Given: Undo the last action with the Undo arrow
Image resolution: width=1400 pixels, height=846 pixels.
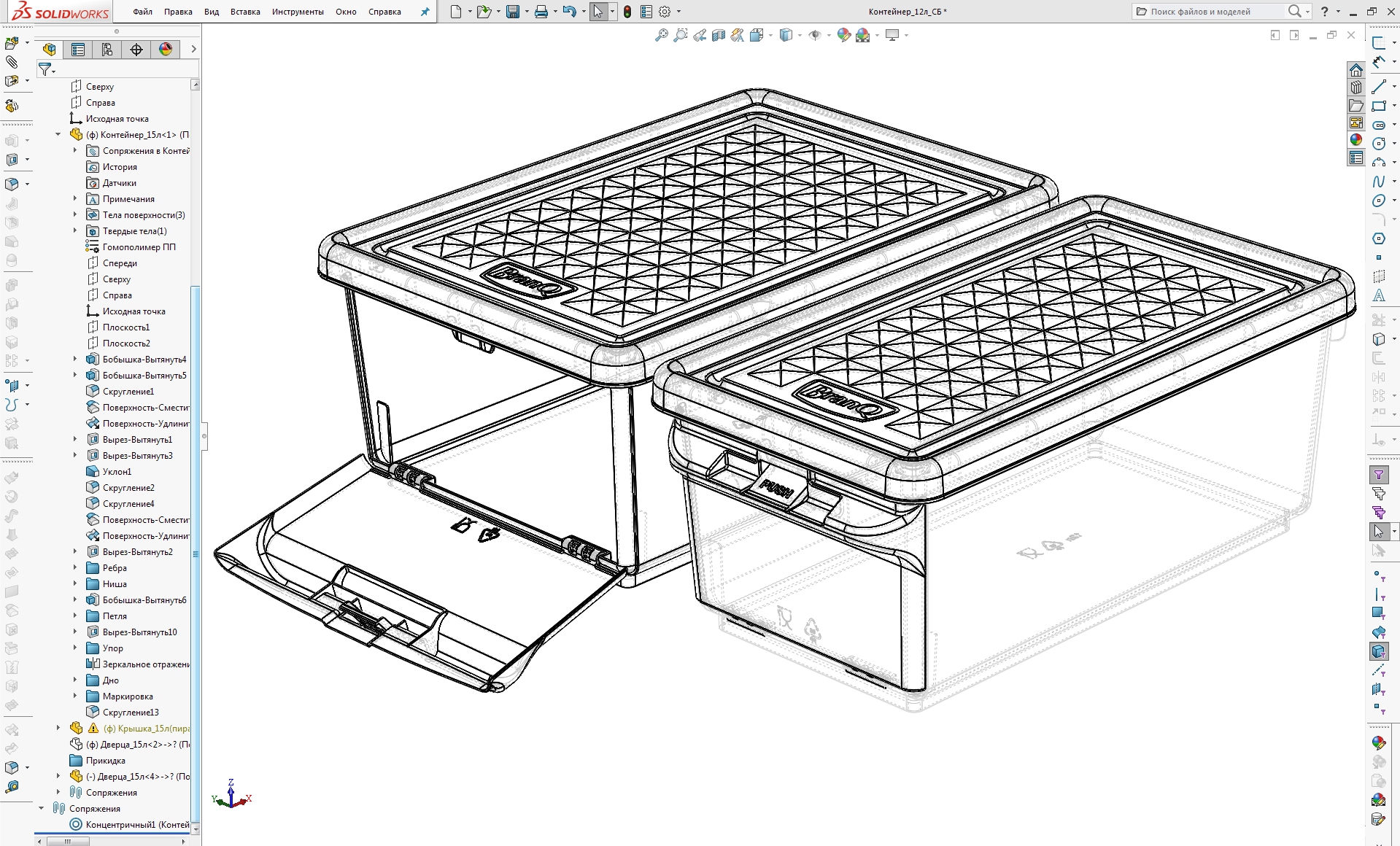Looking at the screenshot, I should (x=570, y=12).
